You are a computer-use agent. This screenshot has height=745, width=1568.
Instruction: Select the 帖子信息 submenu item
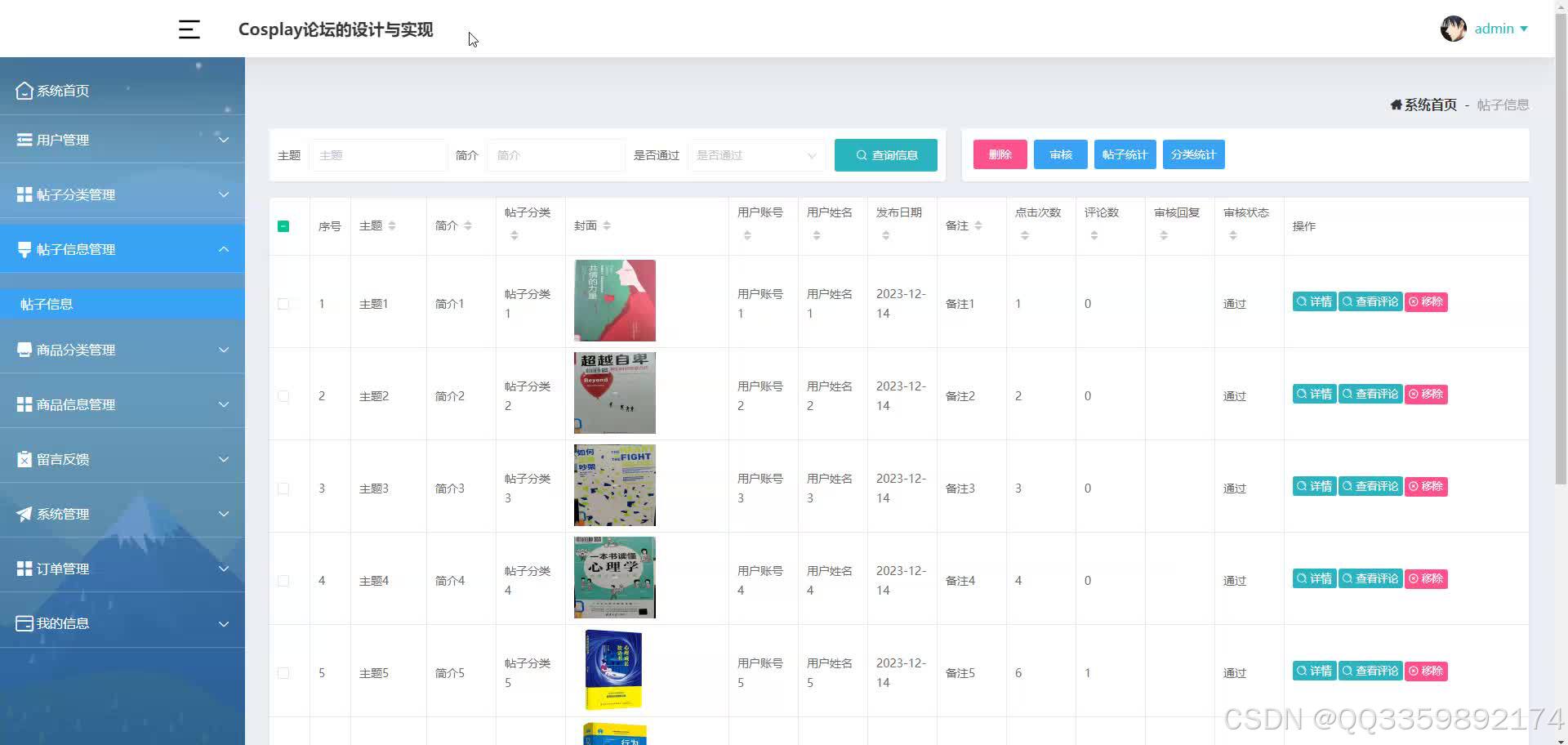pos(122,304)
